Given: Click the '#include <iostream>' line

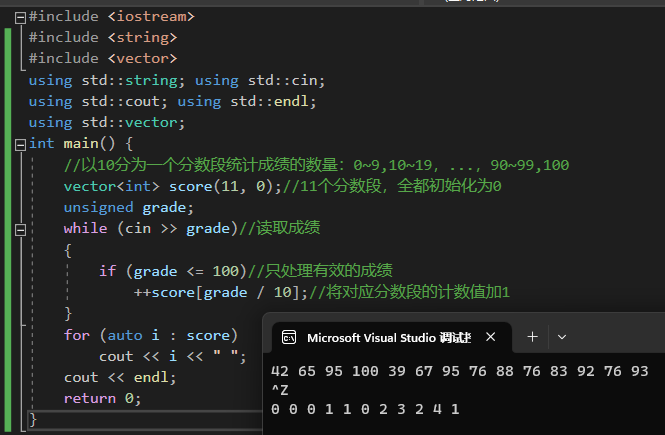Looking at the screenshot, I should point(112,17).
